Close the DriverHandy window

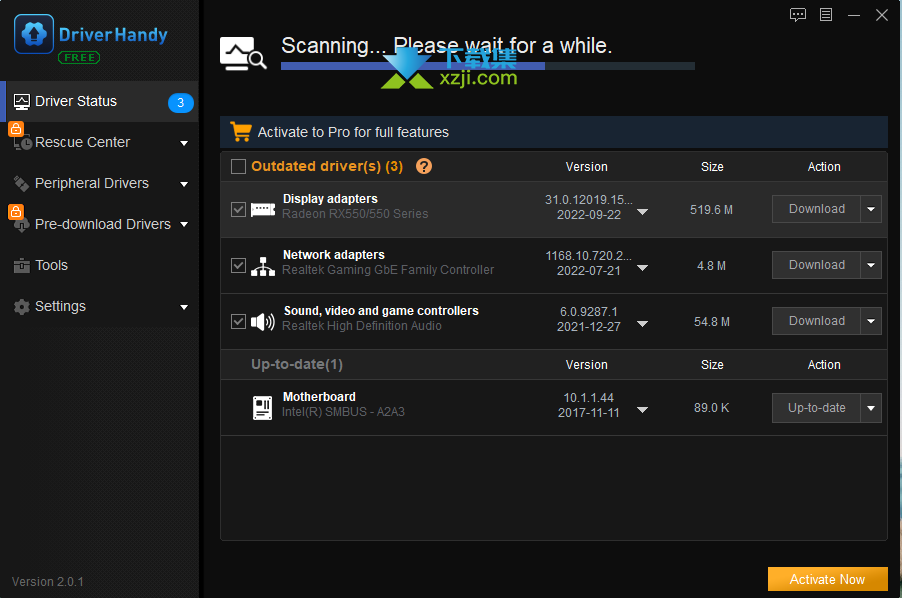pos(882,15)
